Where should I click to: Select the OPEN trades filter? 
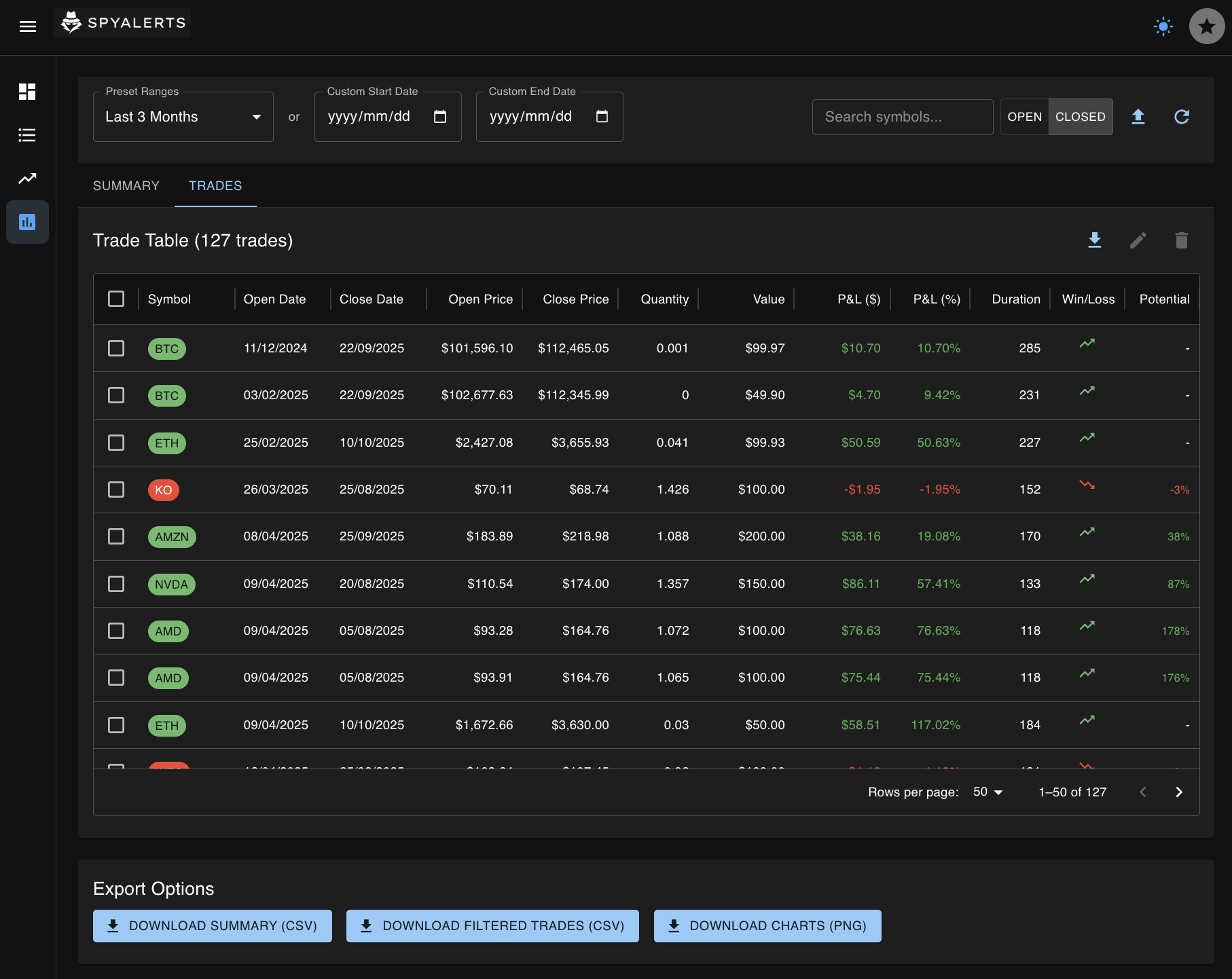(1025, 116)
